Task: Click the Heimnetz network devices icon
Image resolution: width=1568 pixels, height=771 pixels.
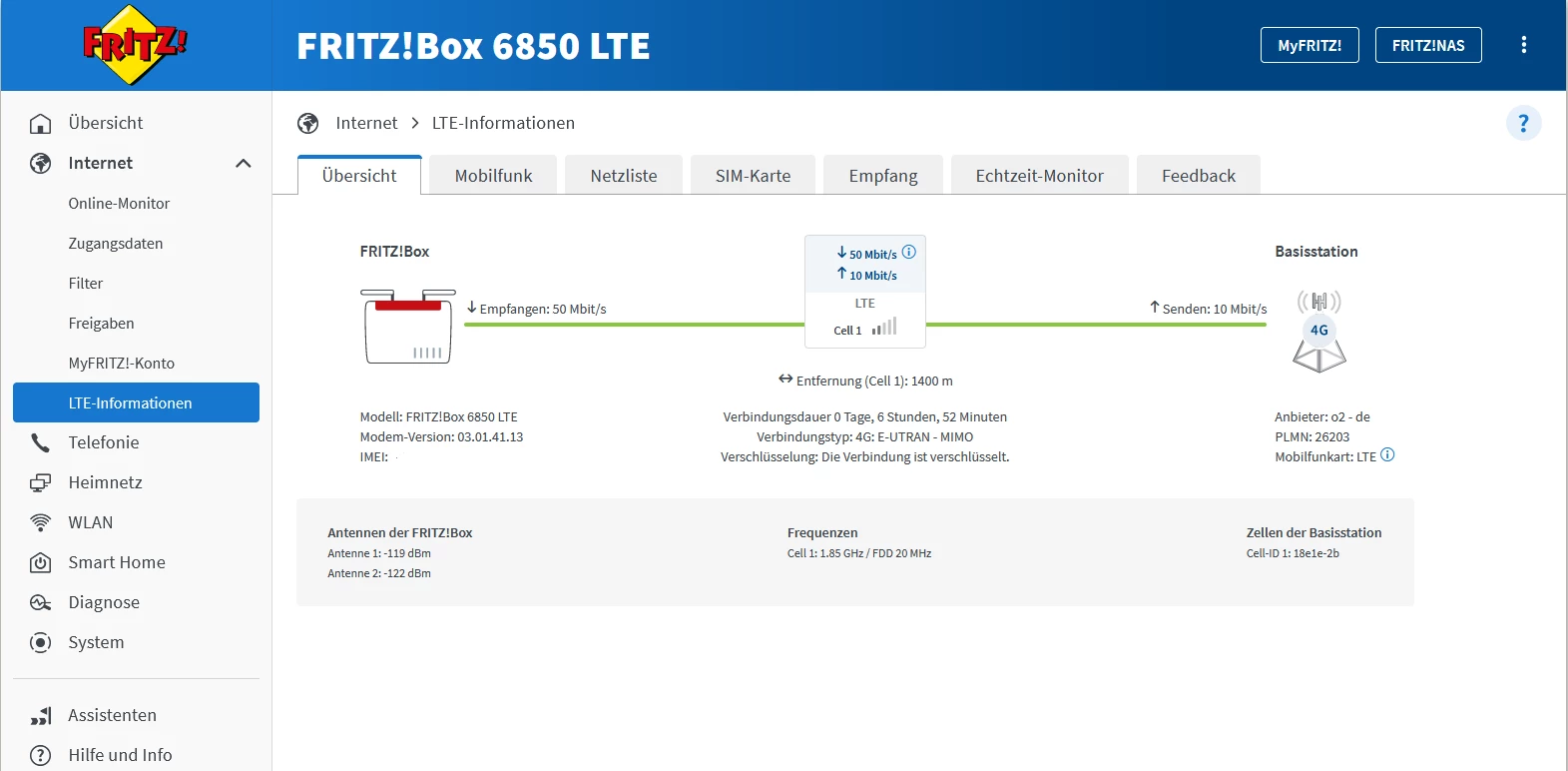Action: (41, 482)
